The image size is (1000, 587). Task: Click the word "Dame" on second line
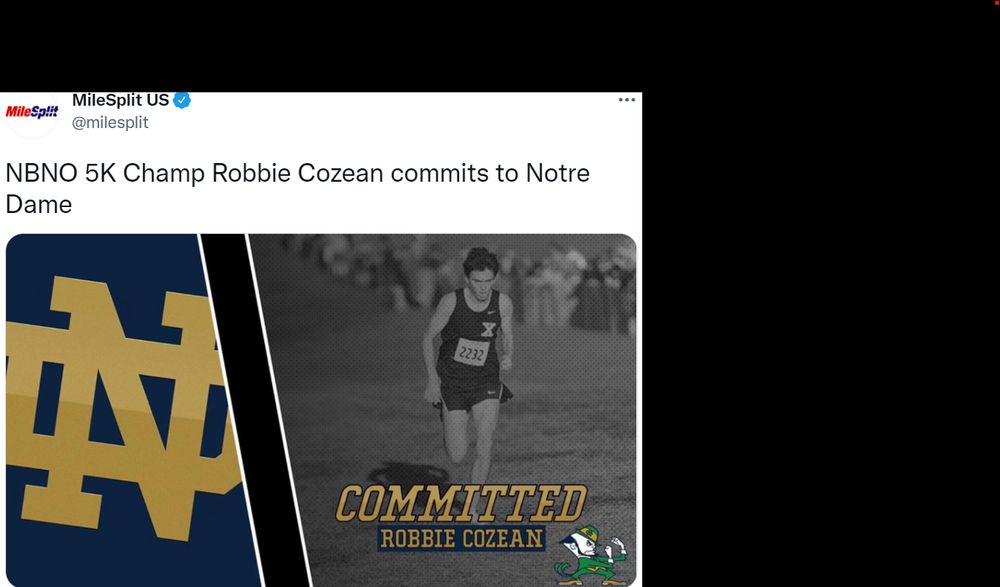click(x=39, y=205)
